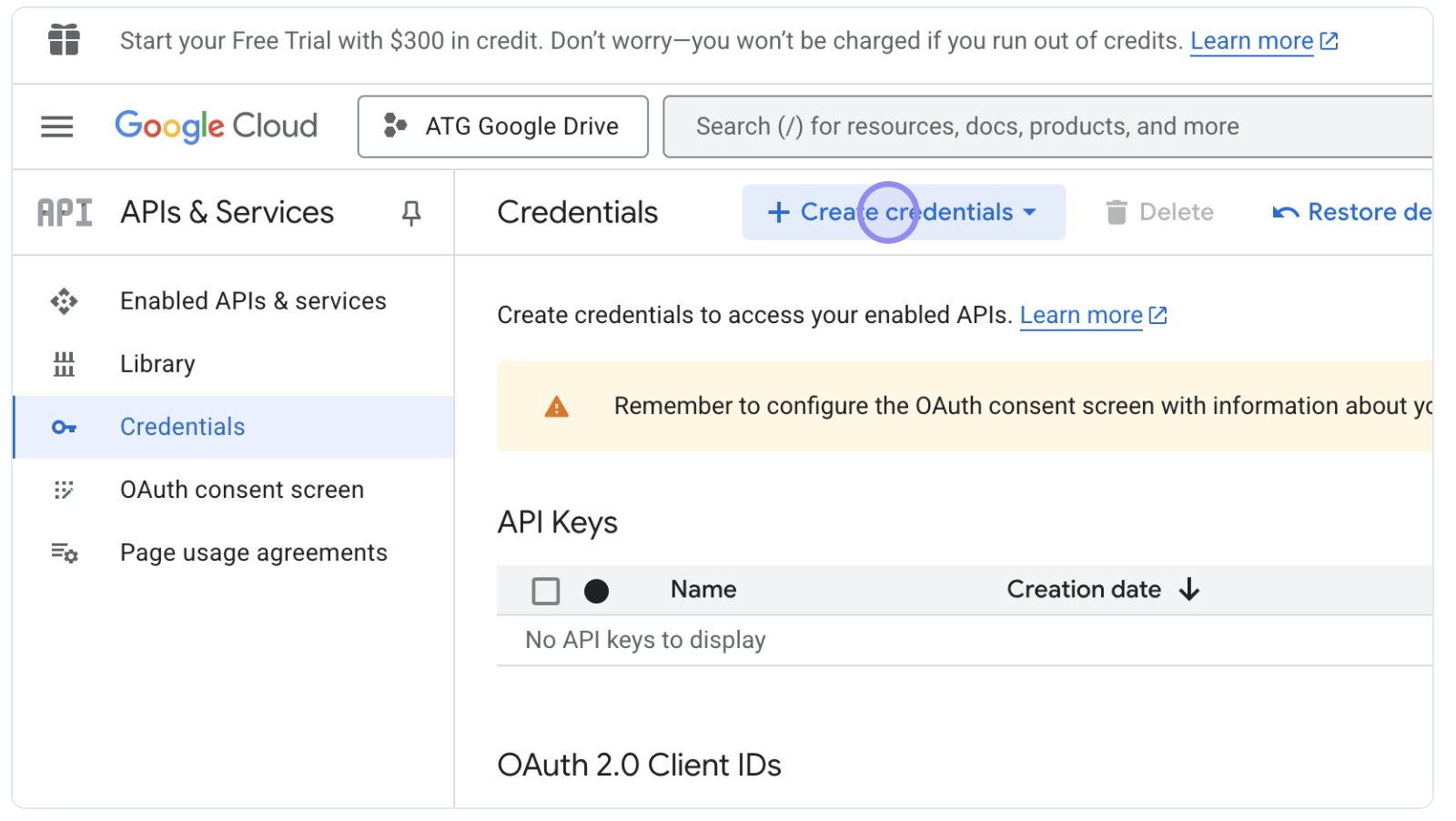Select the Enabled APIs & services icon
1456x821 pixels.
tap(63, 300)
